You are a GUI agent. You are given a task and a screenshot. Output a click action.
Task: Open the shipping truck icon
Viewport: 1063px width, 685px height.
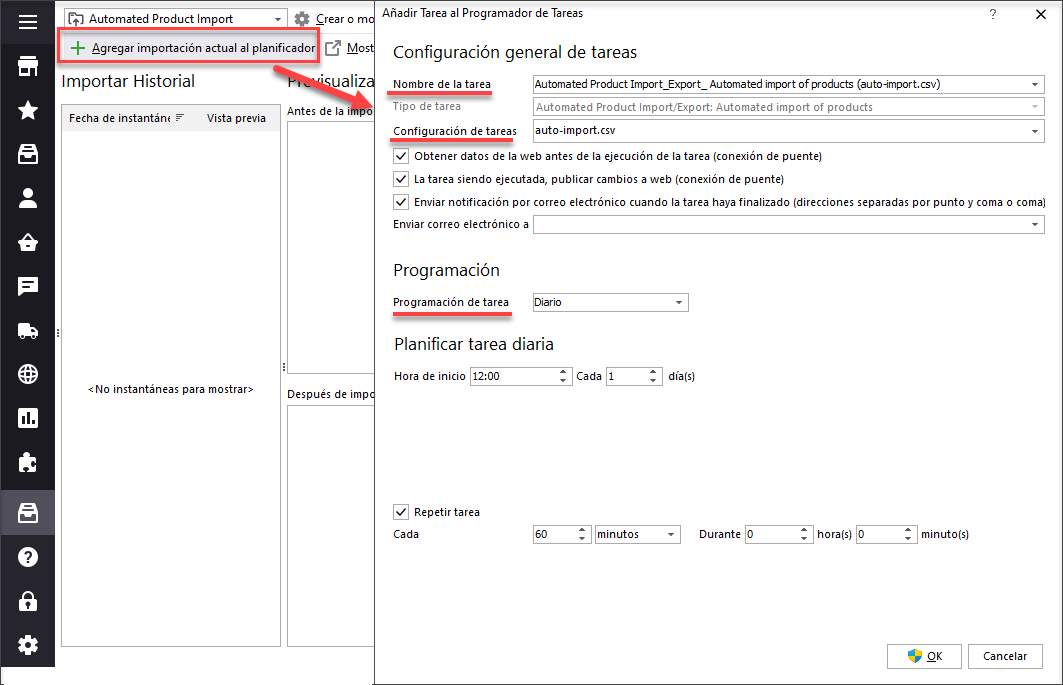point(28,331)
